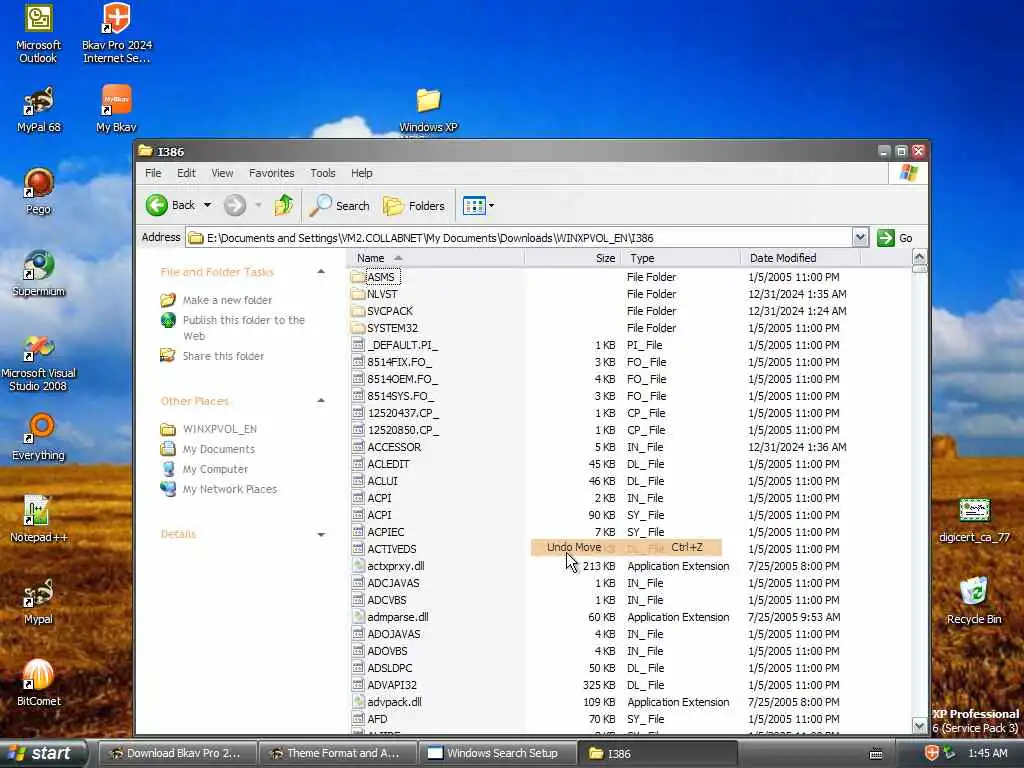Select Microsoft Visual Studio 2008 icon
1024x768 pixels.
click(39, 364)
